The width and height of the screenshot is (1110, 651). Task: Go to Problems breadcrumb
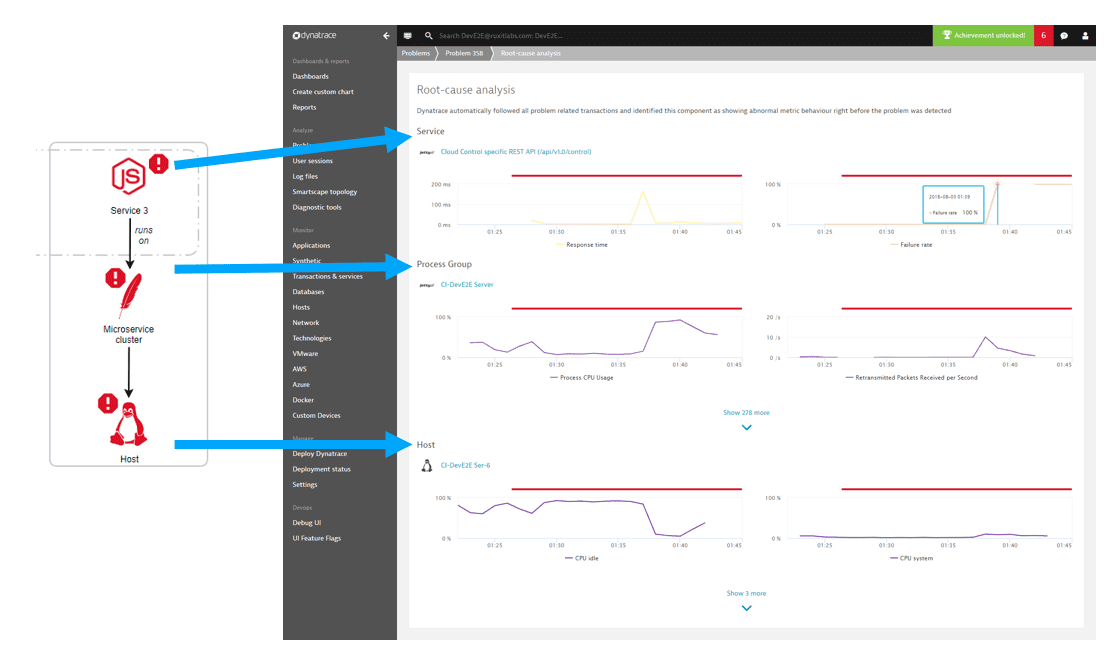tap(416, 54)
